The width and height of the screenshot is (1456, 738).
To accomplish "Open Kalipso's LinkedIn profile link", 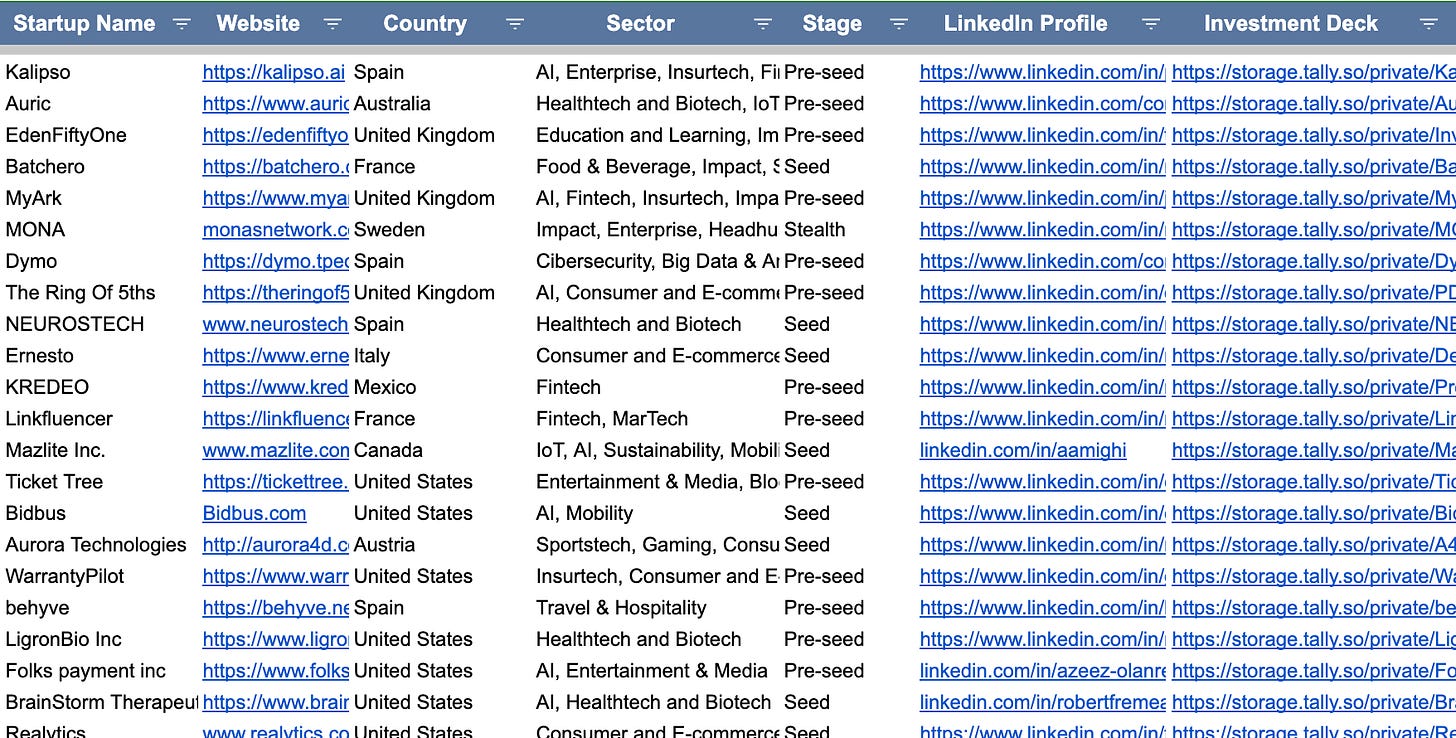I will (x=1042, y=72).
